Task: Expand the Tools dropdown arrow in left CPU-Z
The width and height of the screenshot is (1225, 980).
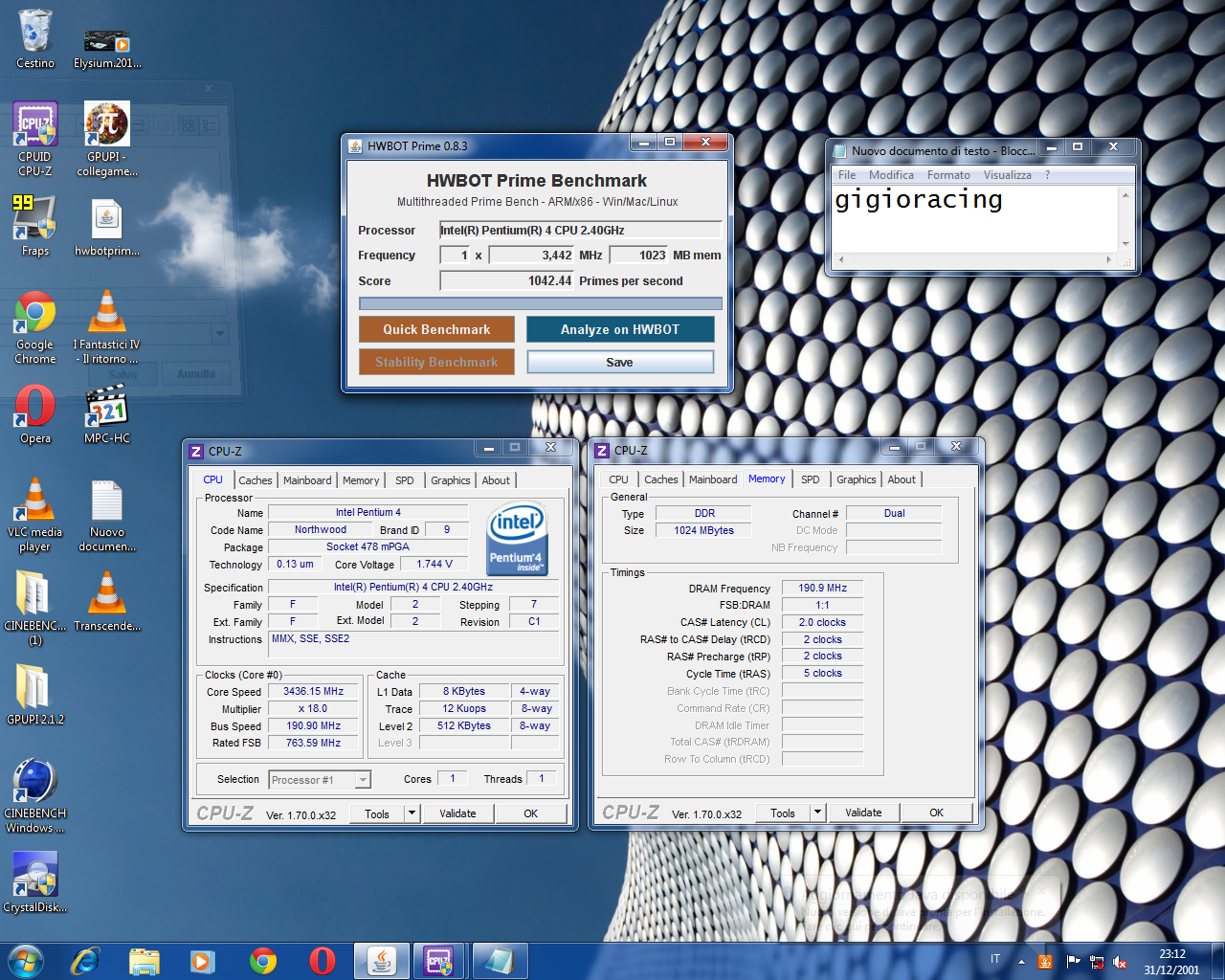Action: point(412,813)
